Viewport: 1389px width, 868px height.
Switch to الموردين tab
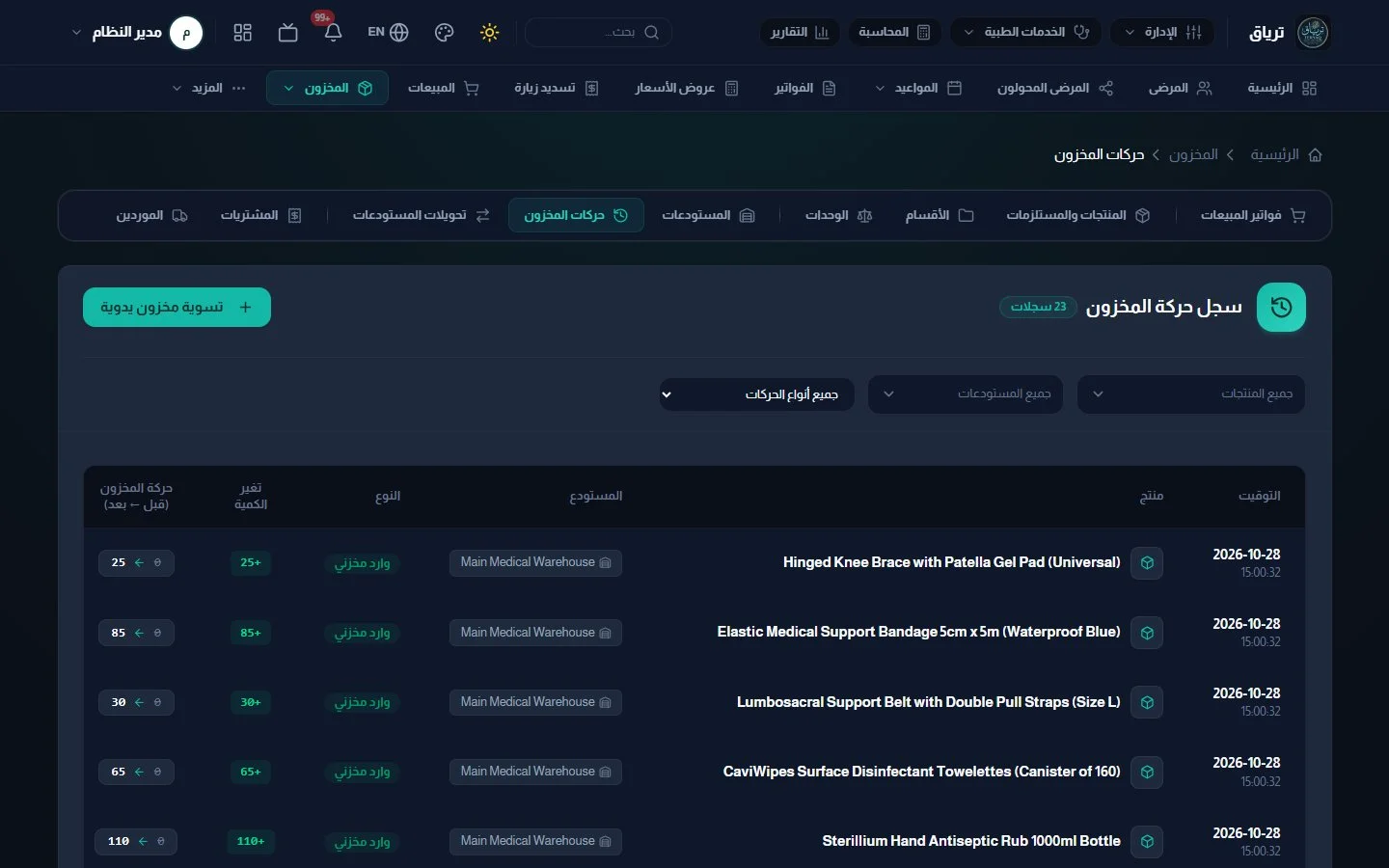(x=151, y=215)
